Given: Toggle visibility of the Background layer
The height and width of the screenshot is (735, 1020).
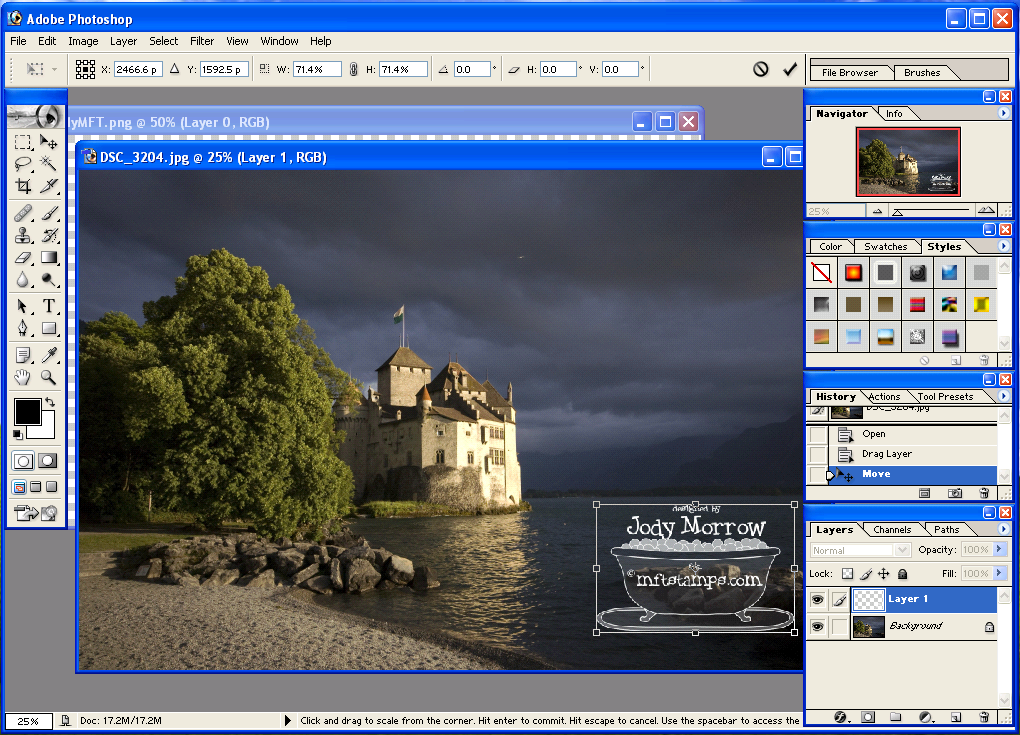Looking at the screenshot, I should (818, 626).
